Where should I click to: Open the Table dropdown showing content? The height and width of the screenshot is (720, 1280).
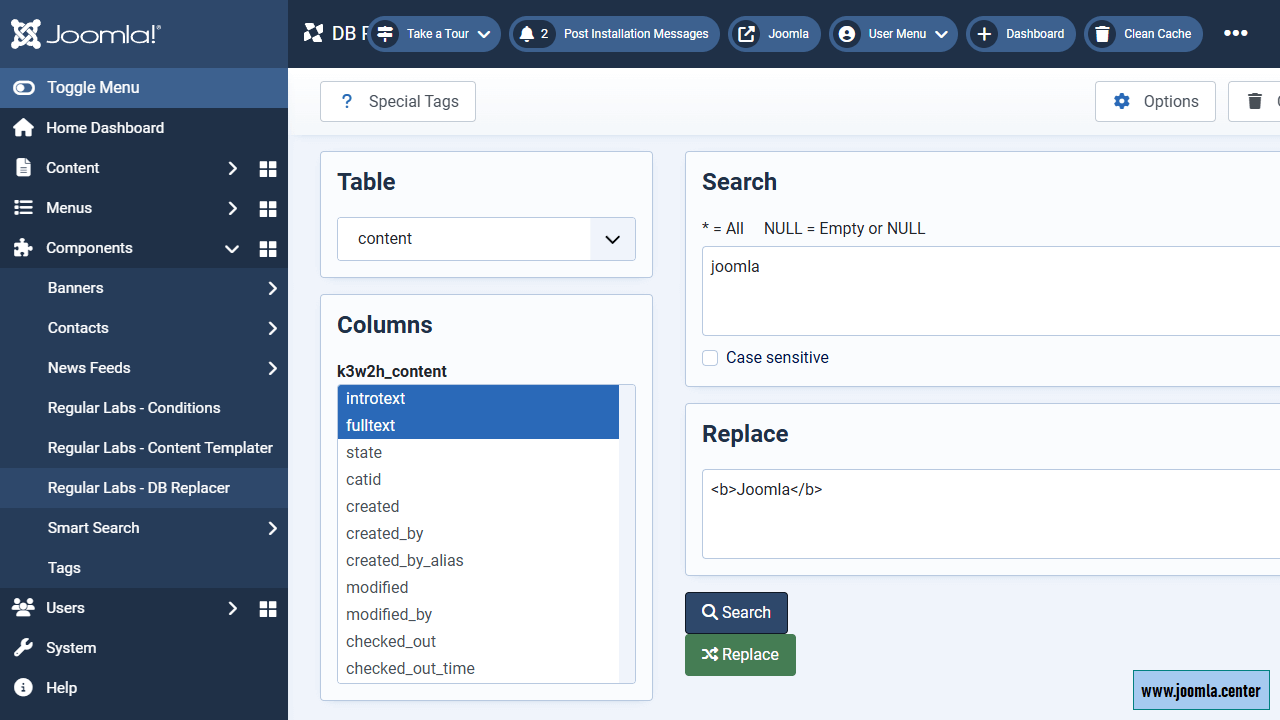[486, 239]
